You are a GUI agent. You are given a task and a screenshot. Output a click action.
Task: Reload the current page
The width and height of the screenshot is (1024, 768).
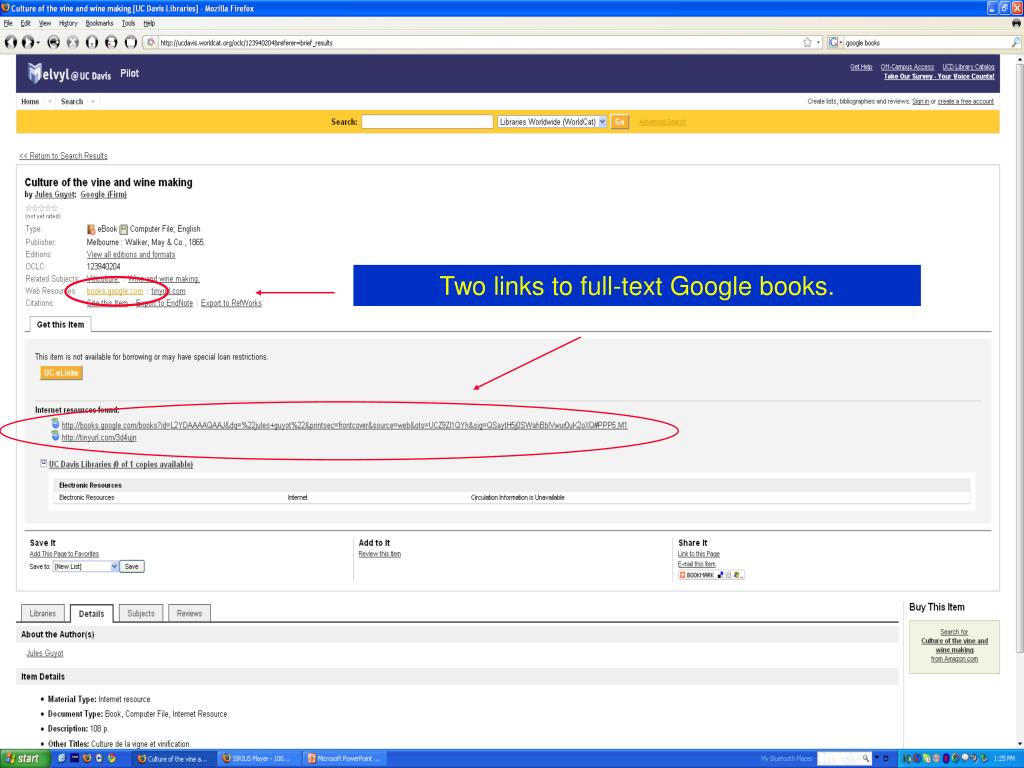[54, 42]
